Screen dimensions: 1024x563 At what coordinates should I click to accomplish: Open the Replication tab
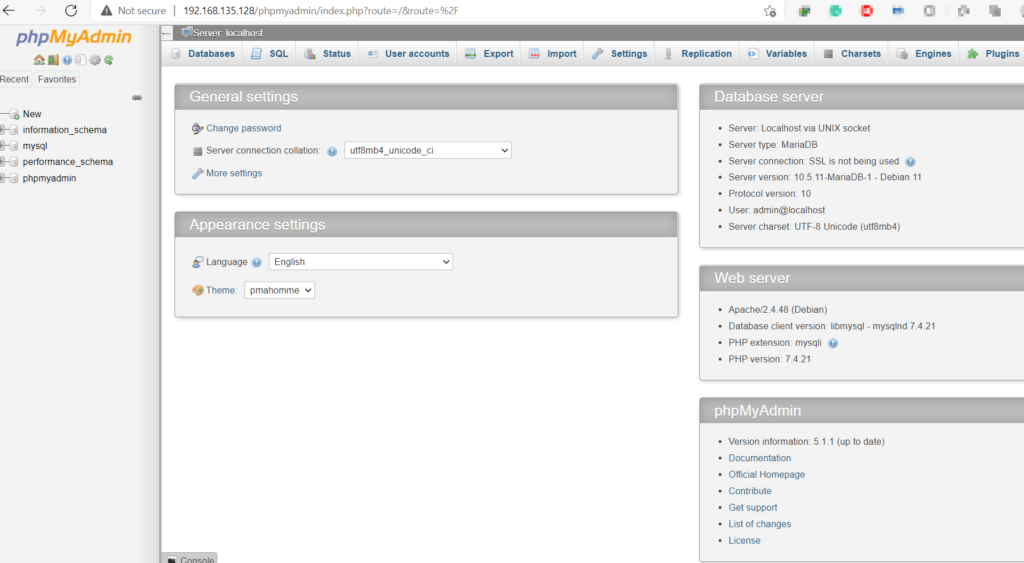(x=697, y=54)
